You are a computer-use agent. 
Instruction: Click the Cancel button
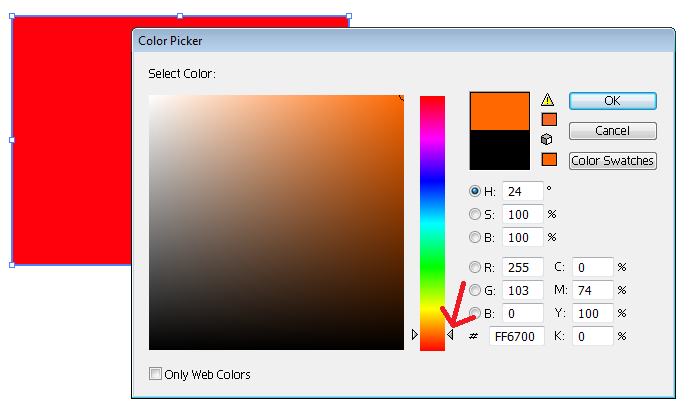(613, 131)
